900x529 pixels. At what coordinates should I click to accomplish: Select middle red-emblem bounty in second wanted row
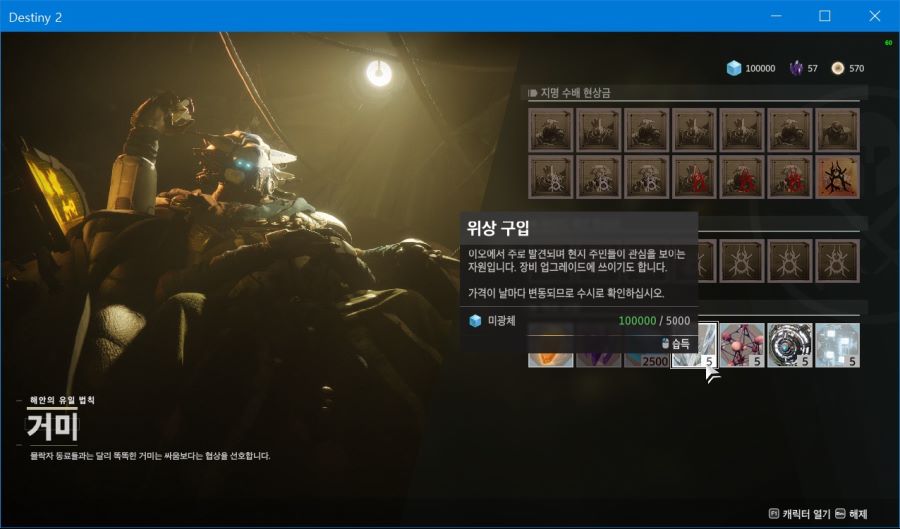click(742, 177)
